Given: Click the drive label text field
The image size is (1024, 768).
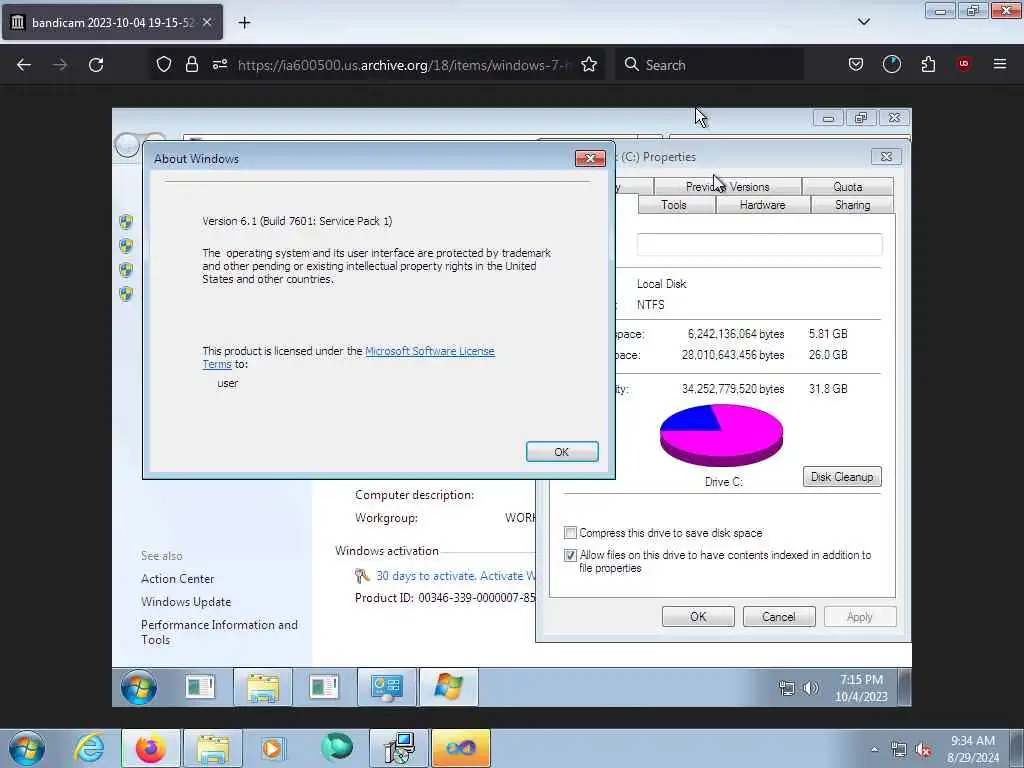Looking at the screenshot, I should point(759,244).
